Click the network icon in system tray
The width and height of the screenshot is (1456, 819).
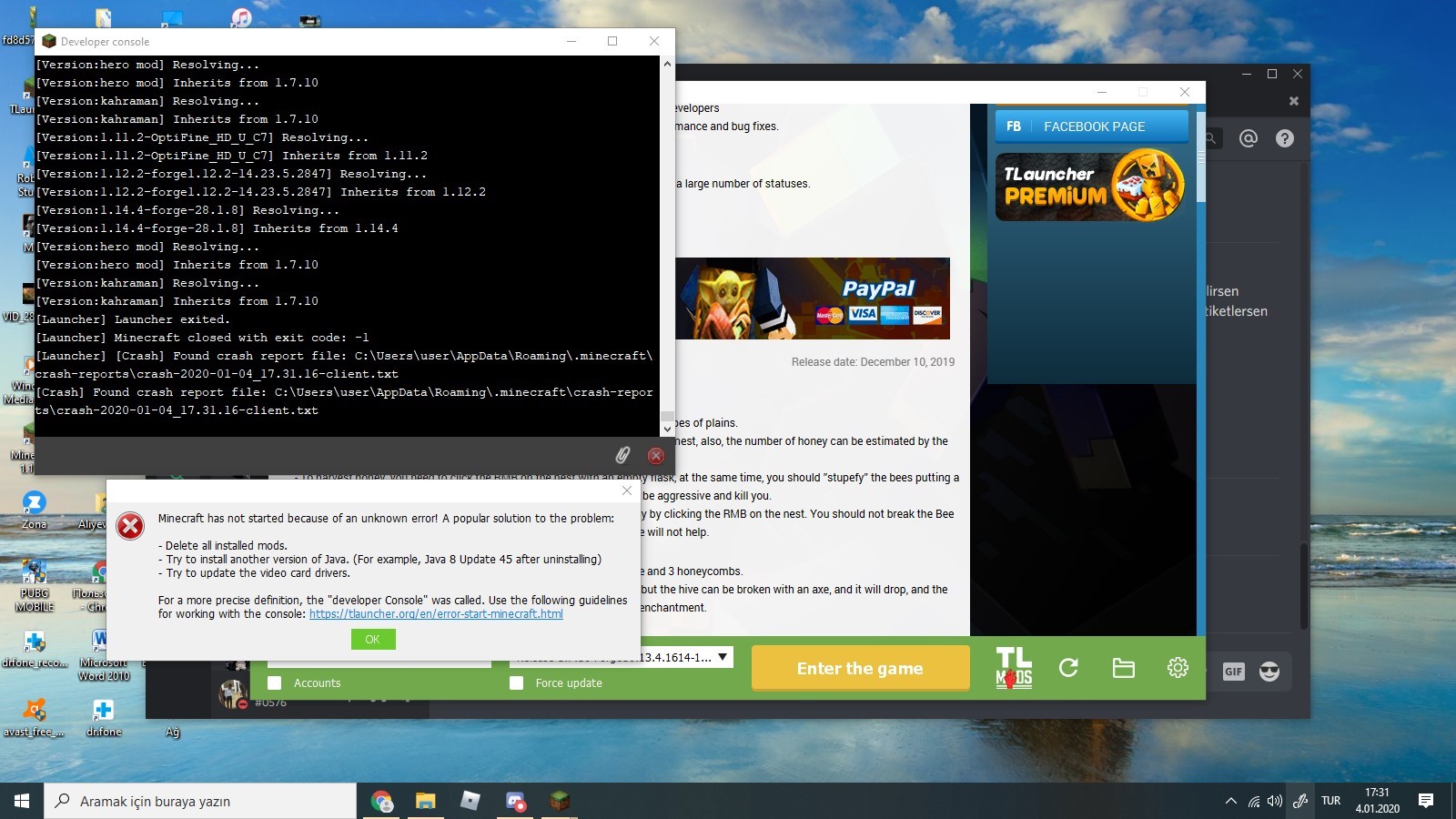1254,801
